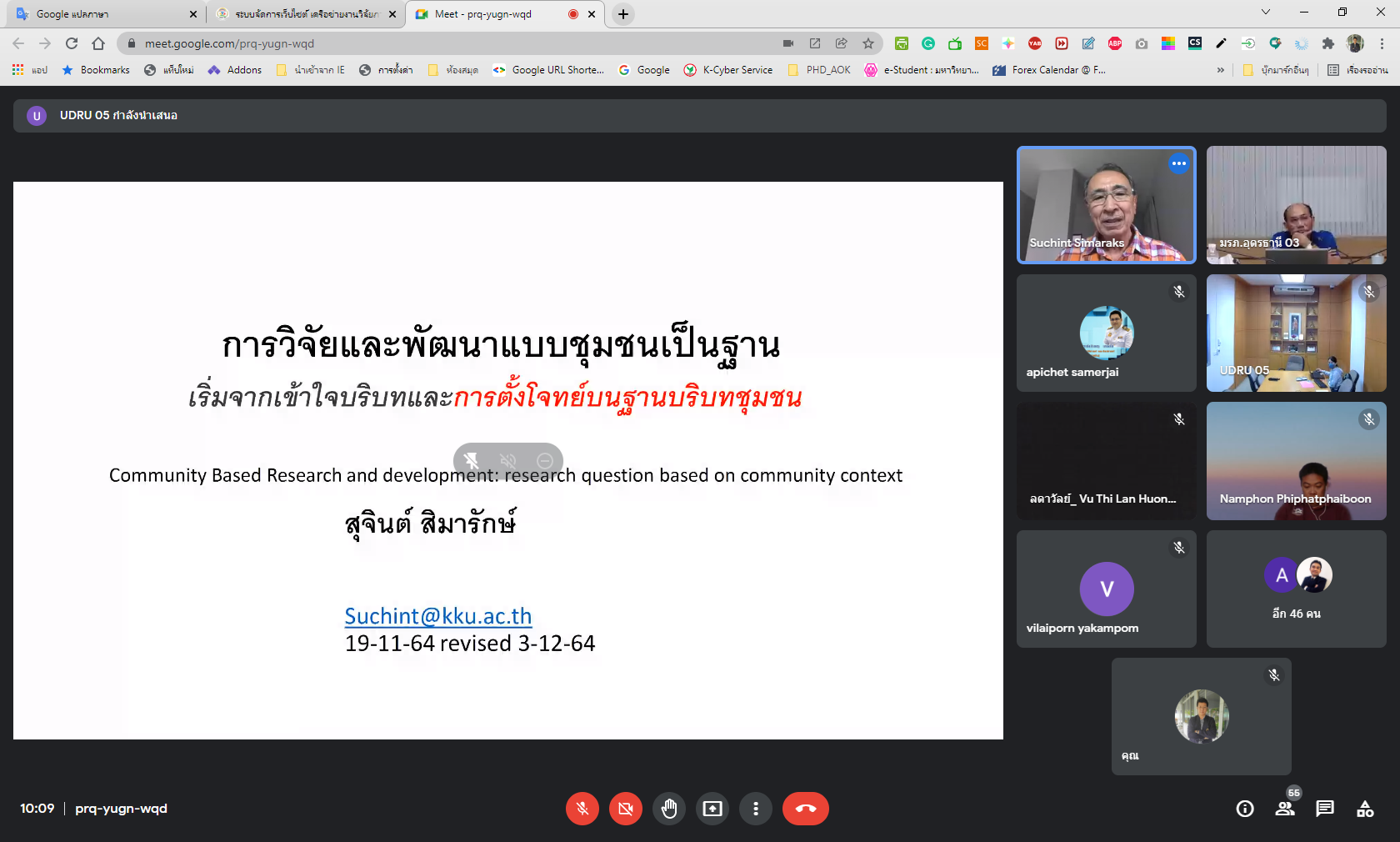Open options on Suchint Simaraks tile
This screenshot has height=842, width=1400.
[1178, 163]
